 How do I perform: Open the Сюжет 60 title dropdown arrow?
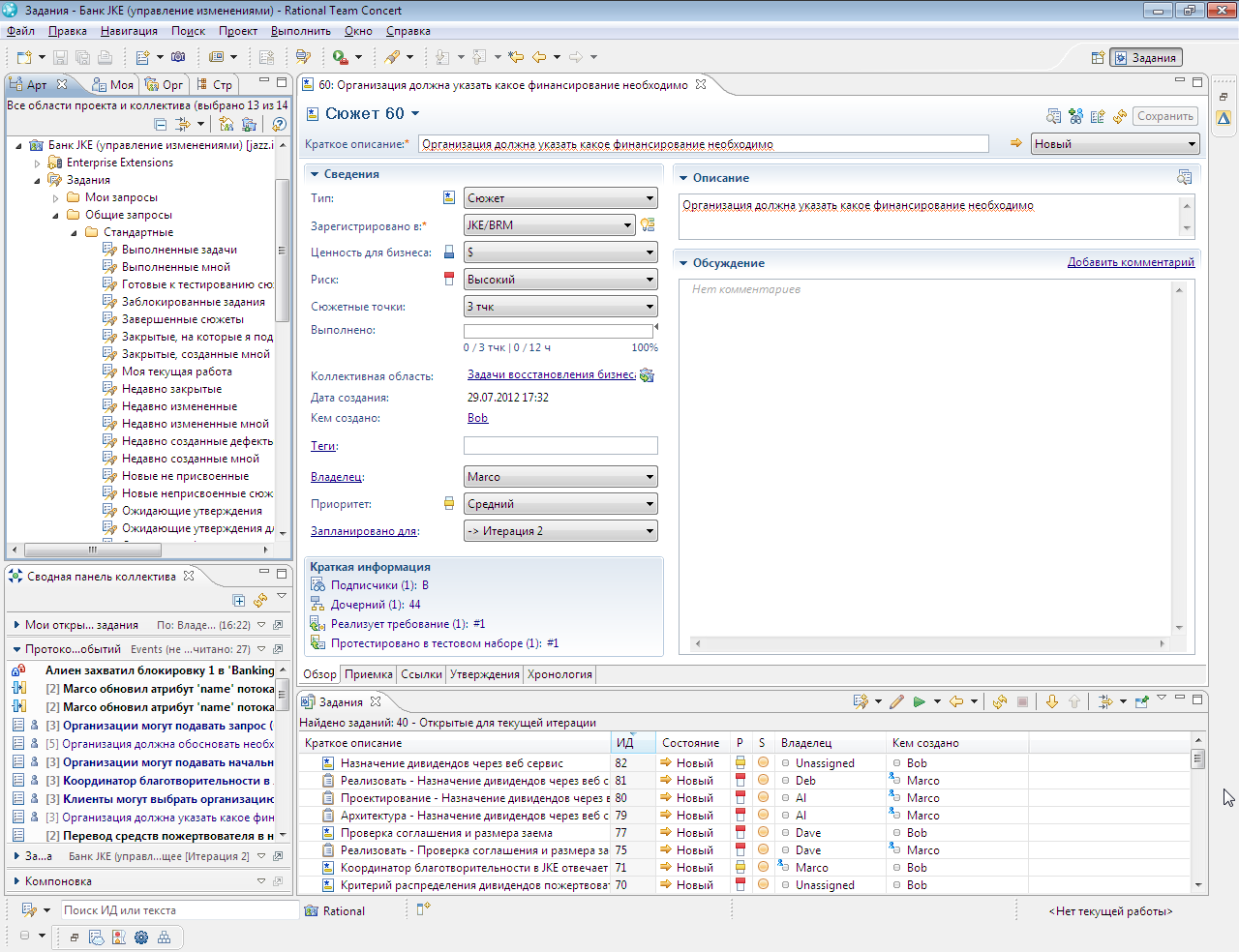tap(415, 114)
